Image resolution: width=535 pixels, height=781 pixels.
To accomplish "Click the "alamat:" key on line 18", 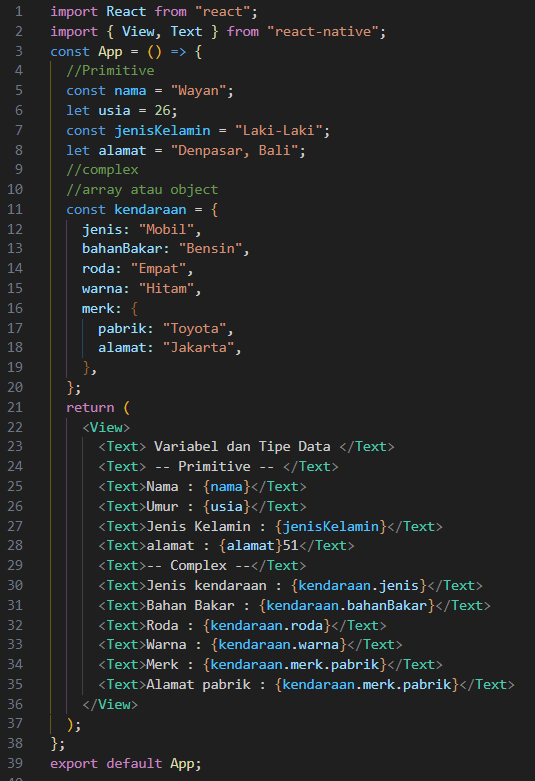I will [126, 348].
